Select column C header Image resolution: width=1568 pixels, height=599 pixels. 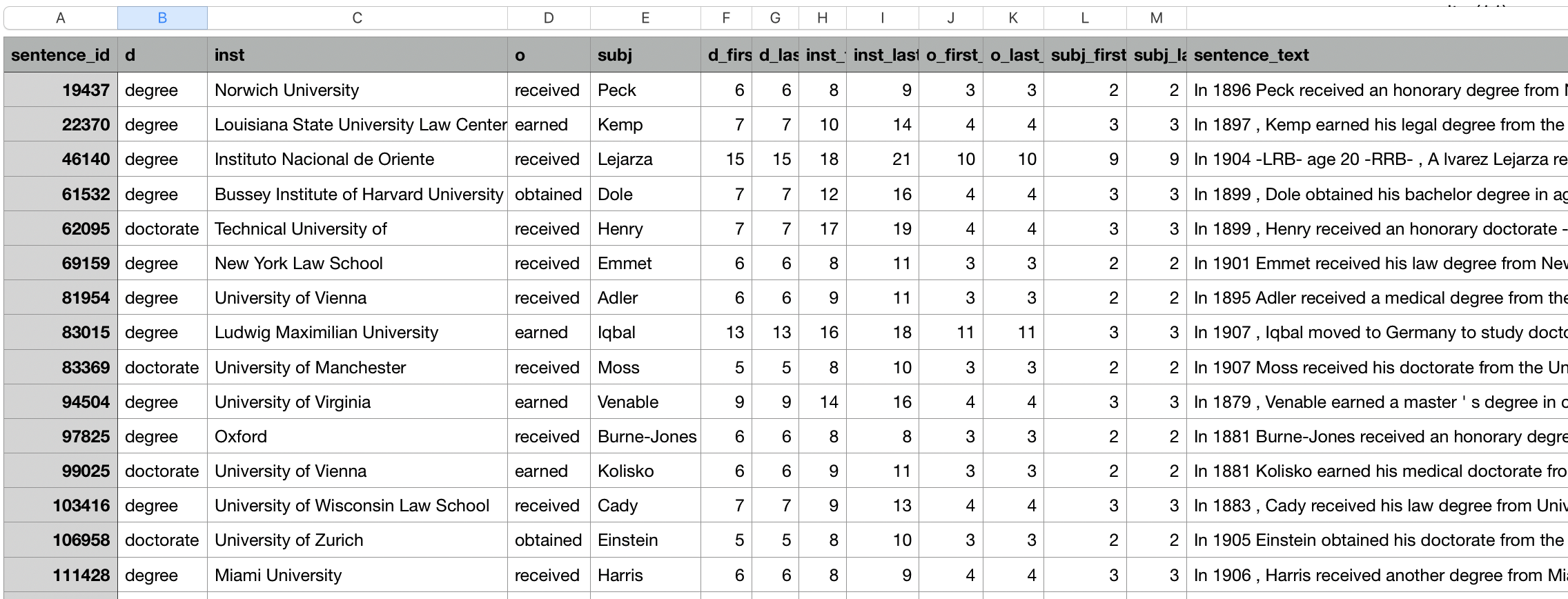click(357, 18)
